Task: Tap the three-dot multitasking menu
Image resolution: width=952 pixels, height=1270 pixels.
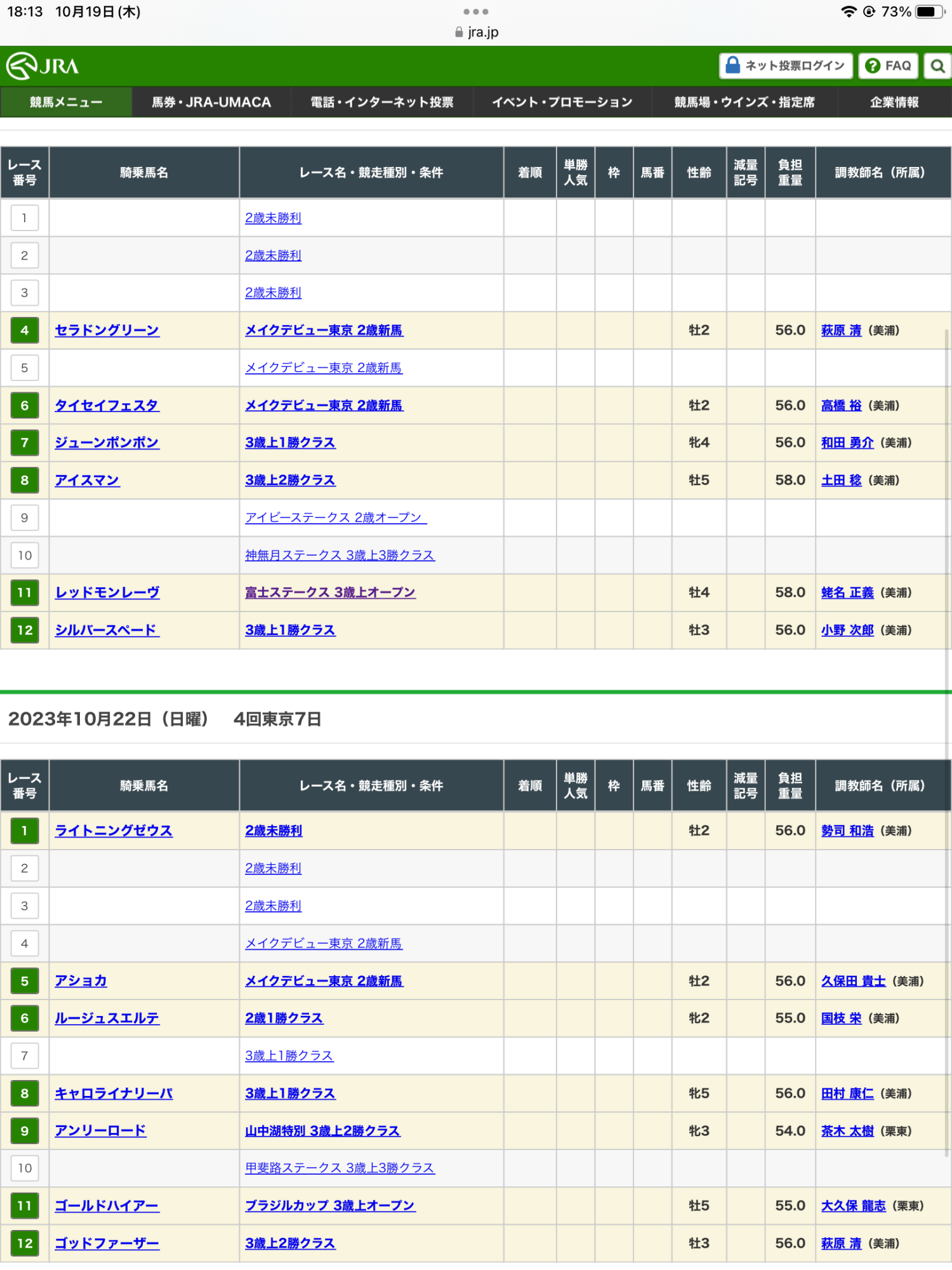Action: (x=476, y=11)
